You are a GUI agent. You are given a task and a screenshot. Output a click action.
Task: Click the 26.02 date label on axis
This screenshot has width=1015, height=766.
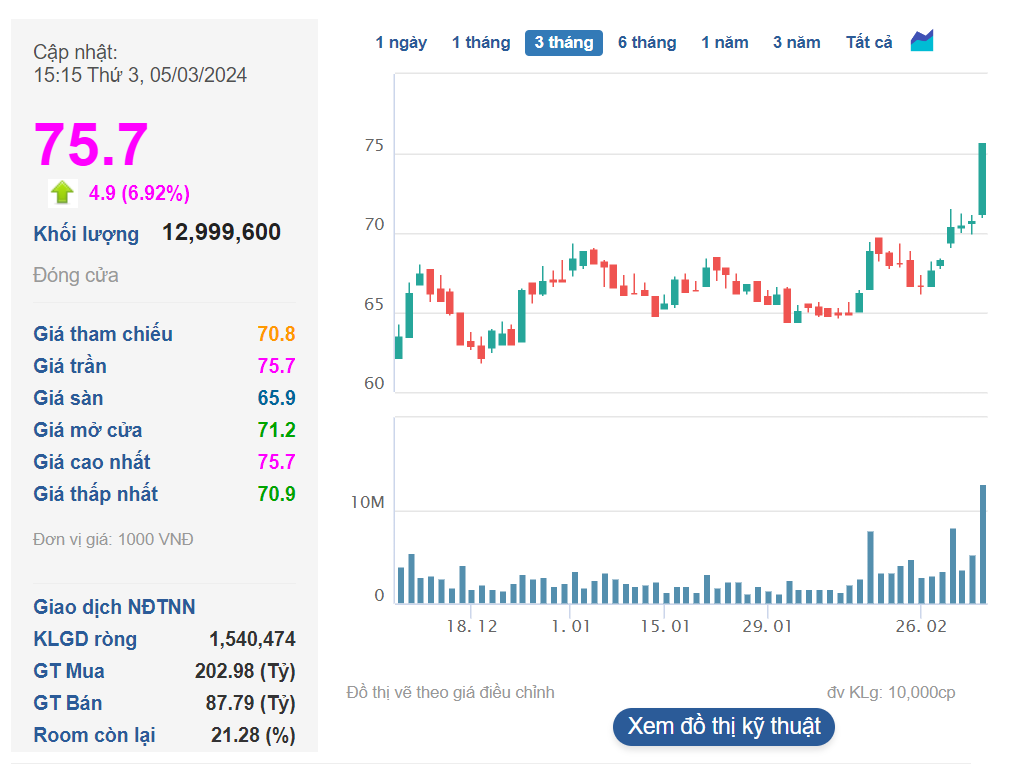click(921, 626)
